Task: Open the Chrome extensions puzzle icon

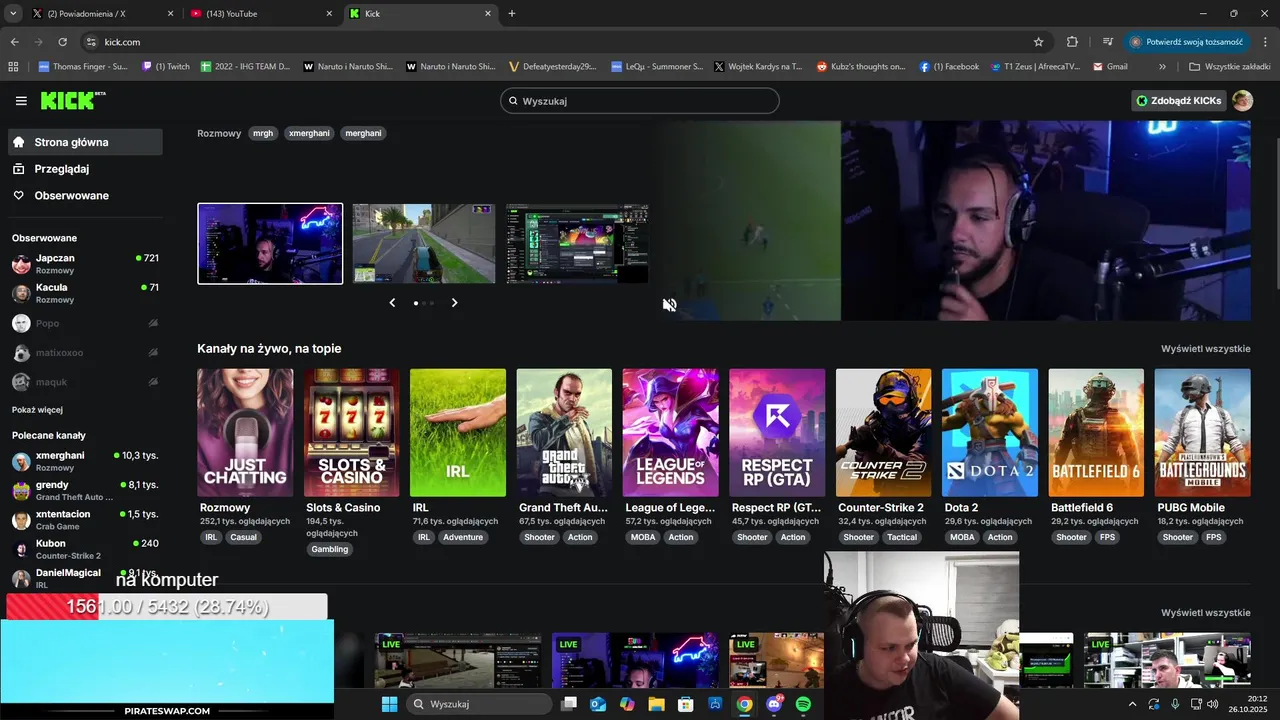Action: (x=1072, y=42)
